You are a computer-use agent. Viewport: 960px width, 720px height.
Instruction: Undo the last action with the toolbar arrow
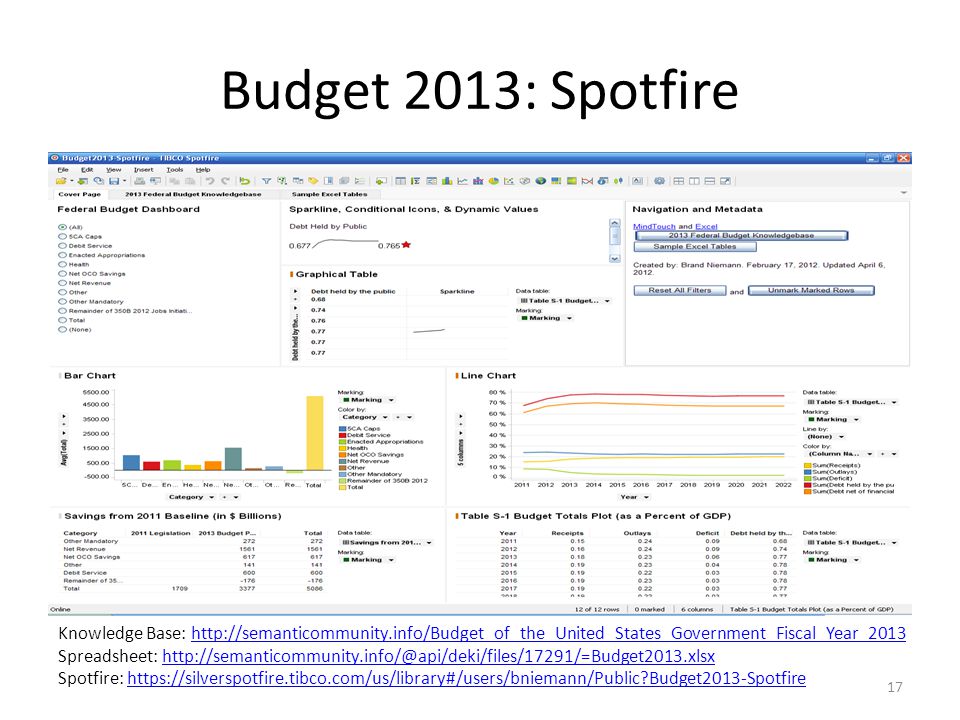pos(210,181)
